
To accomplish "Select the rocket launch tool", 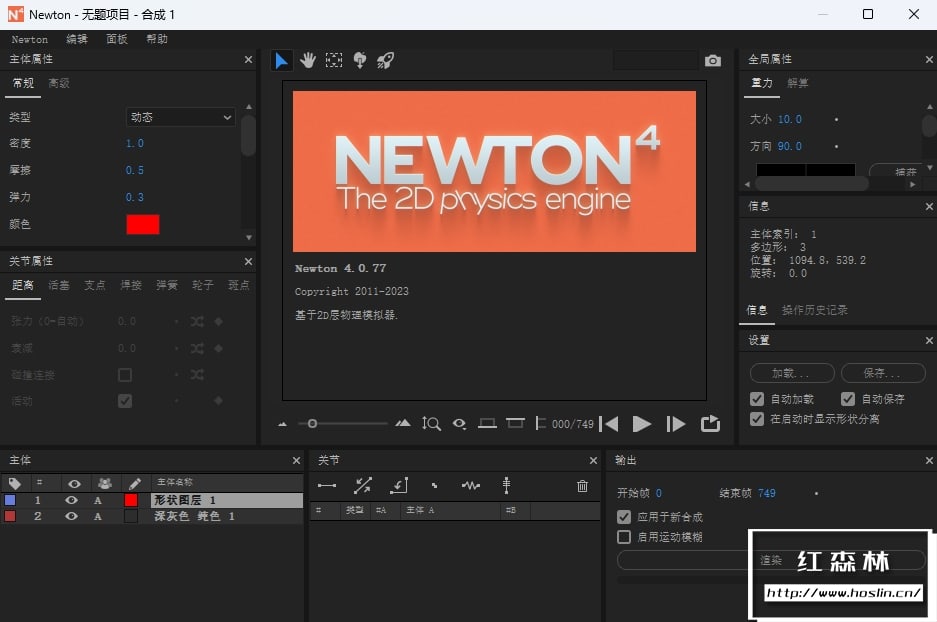I will pyautogui.click(x=385, y=61).
